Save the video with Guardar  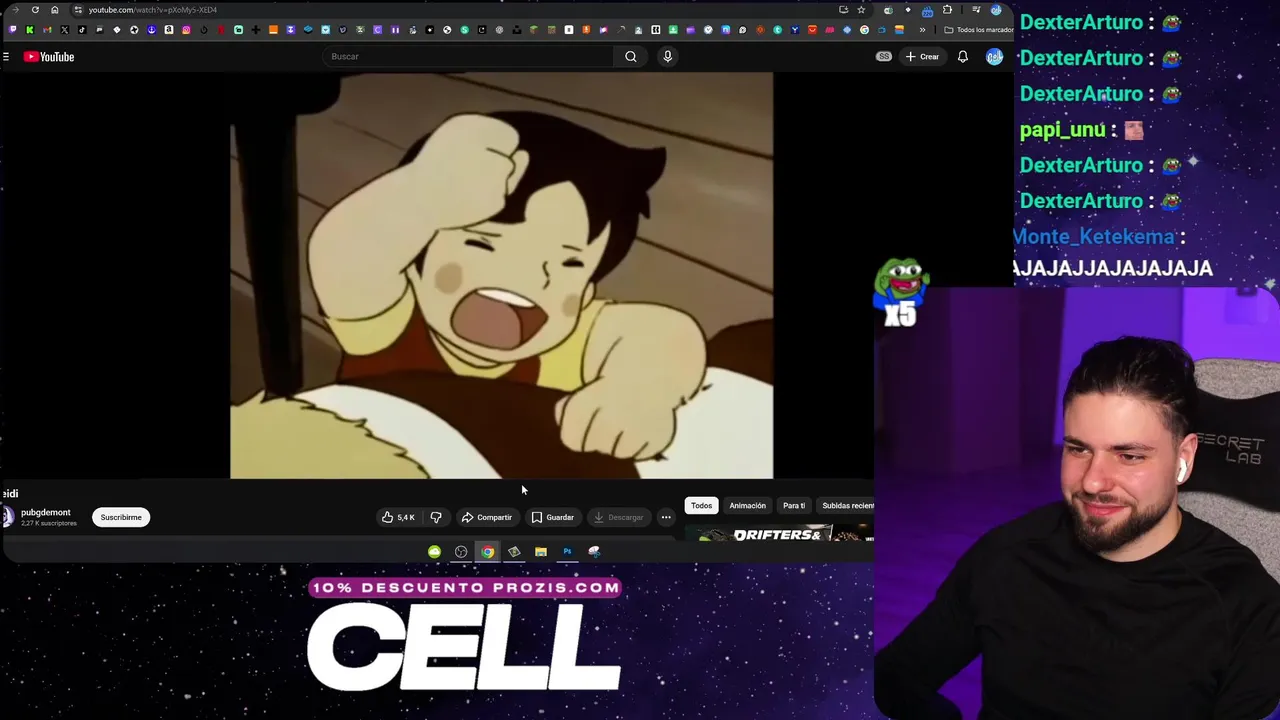tap(552, 517)
